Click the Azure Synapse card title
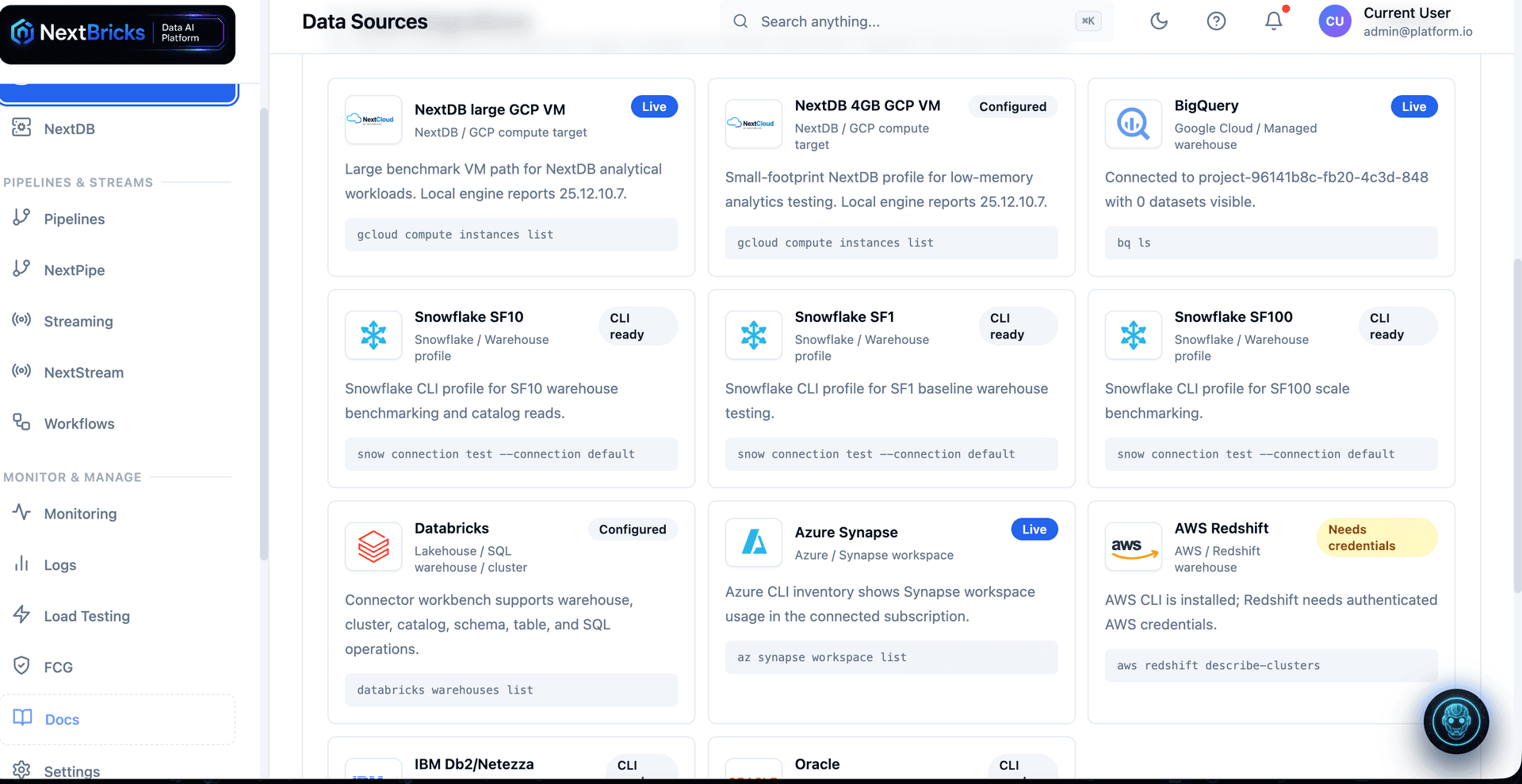1522x784 pixels. coord(847,533)
